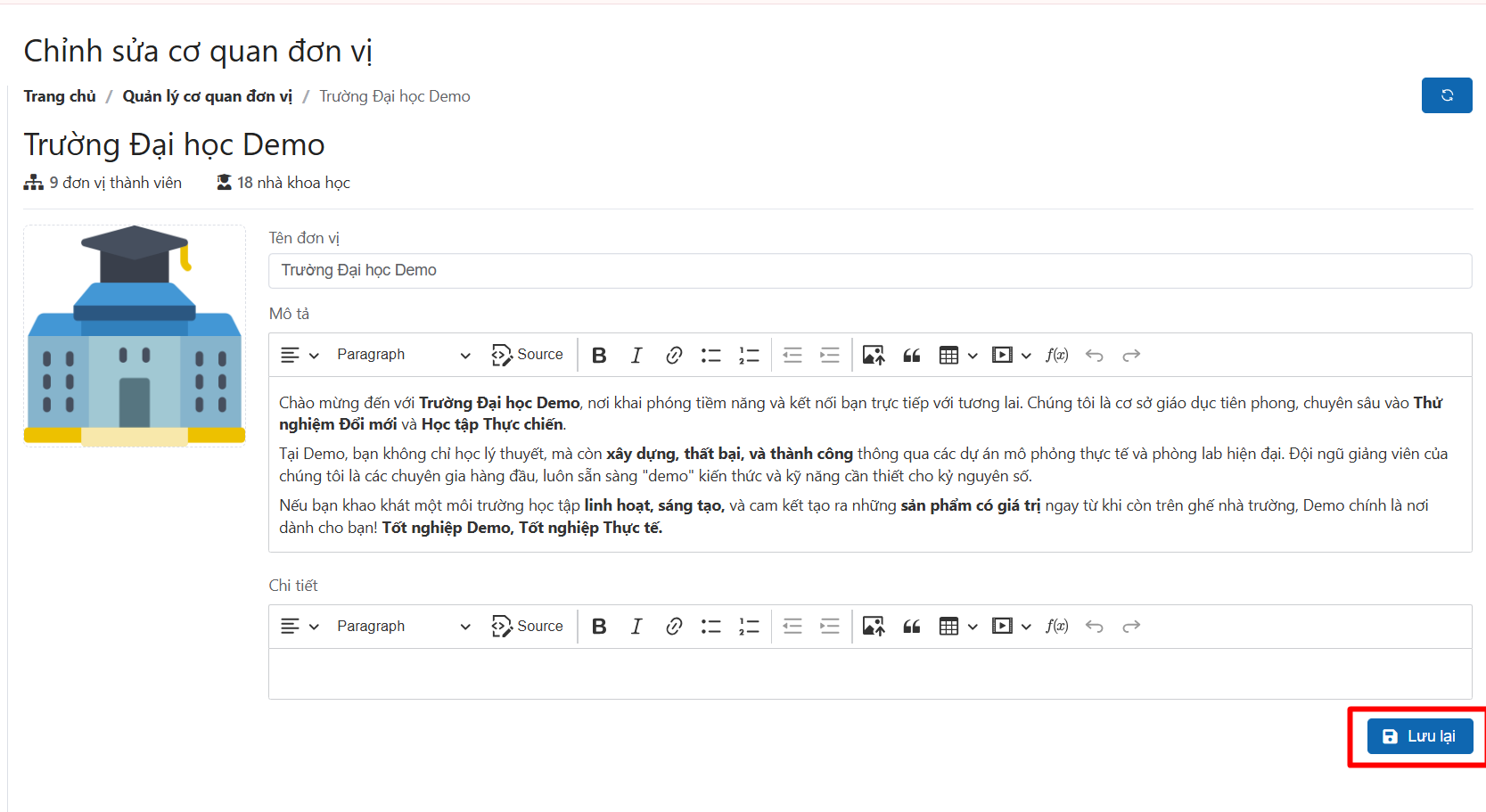Redo change in Chi tiết editor

tap(1131, 627)
